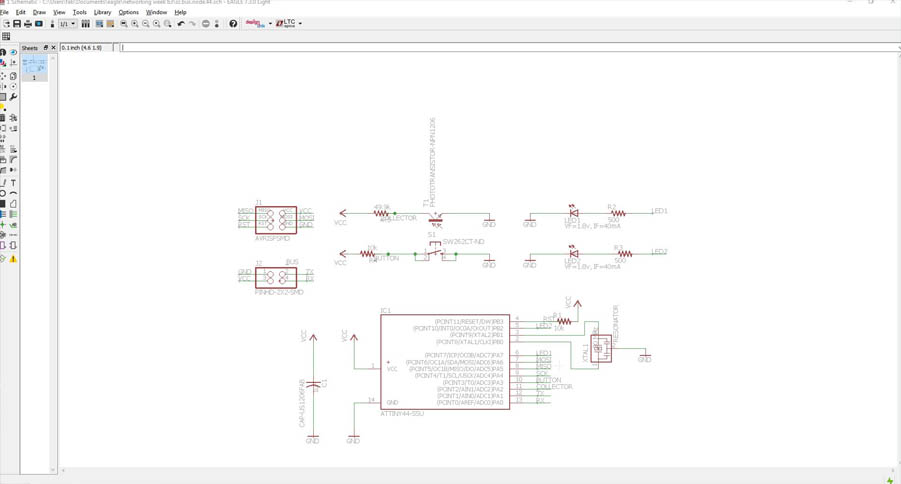This screenshot has height=484, width=901.
Task: Click the lightning icon in status bar
Action: 890,479
